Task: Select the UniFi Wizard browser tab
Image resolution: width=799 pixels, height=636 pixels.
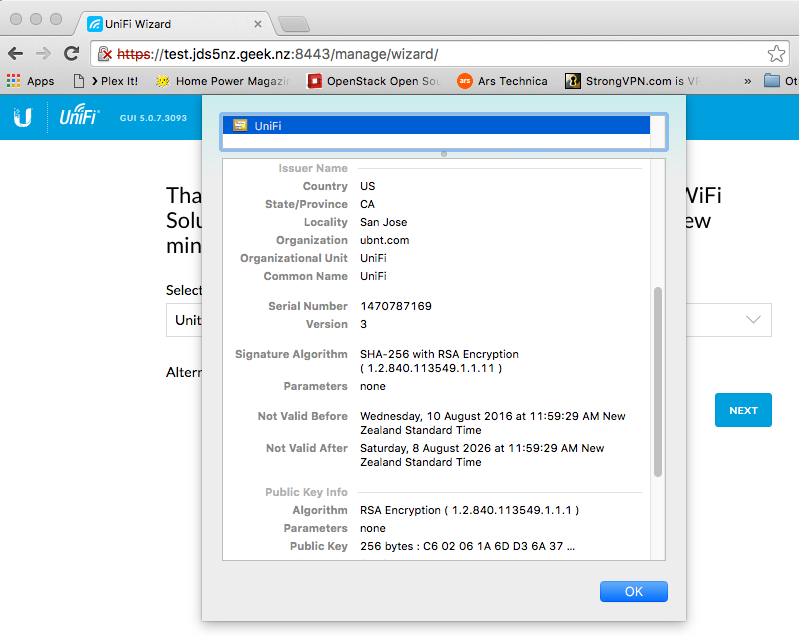Action: click(x=173, y=23)
